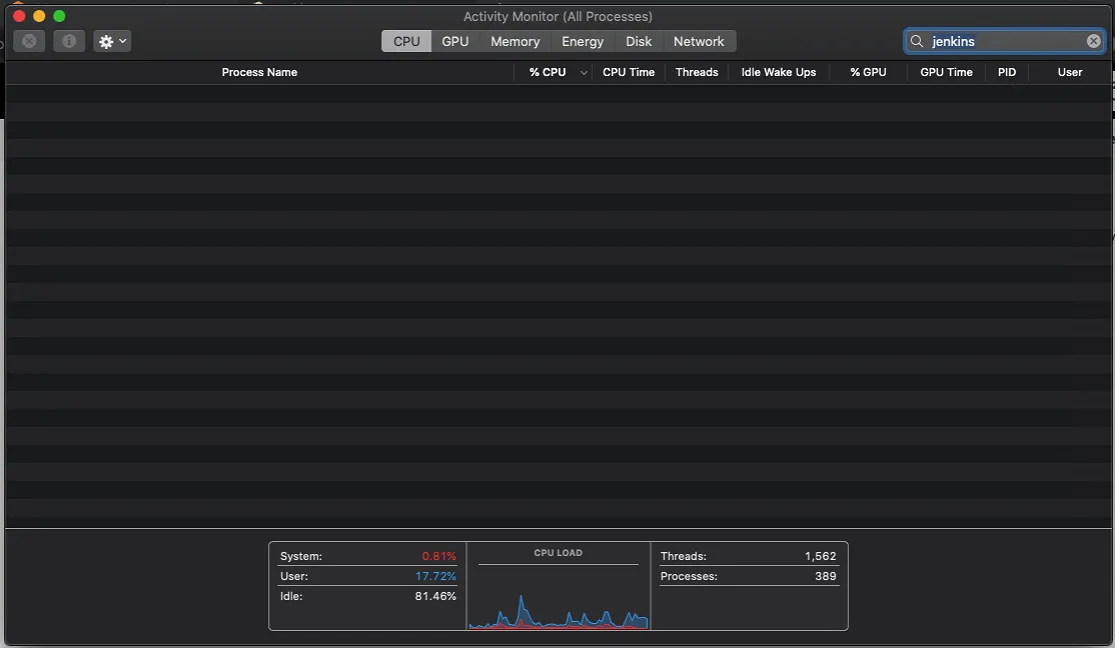Sort by Idle Wake Ups column
This screenshot has height=648, width=1115.
point(779,72)
